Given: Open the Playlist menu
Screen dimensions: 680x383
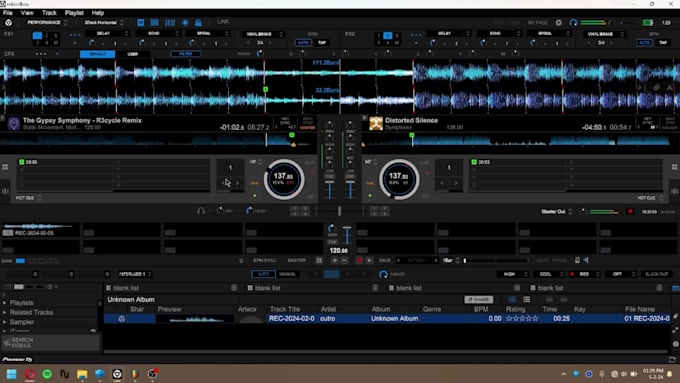Looking at the screenshot, I should 74,13.
